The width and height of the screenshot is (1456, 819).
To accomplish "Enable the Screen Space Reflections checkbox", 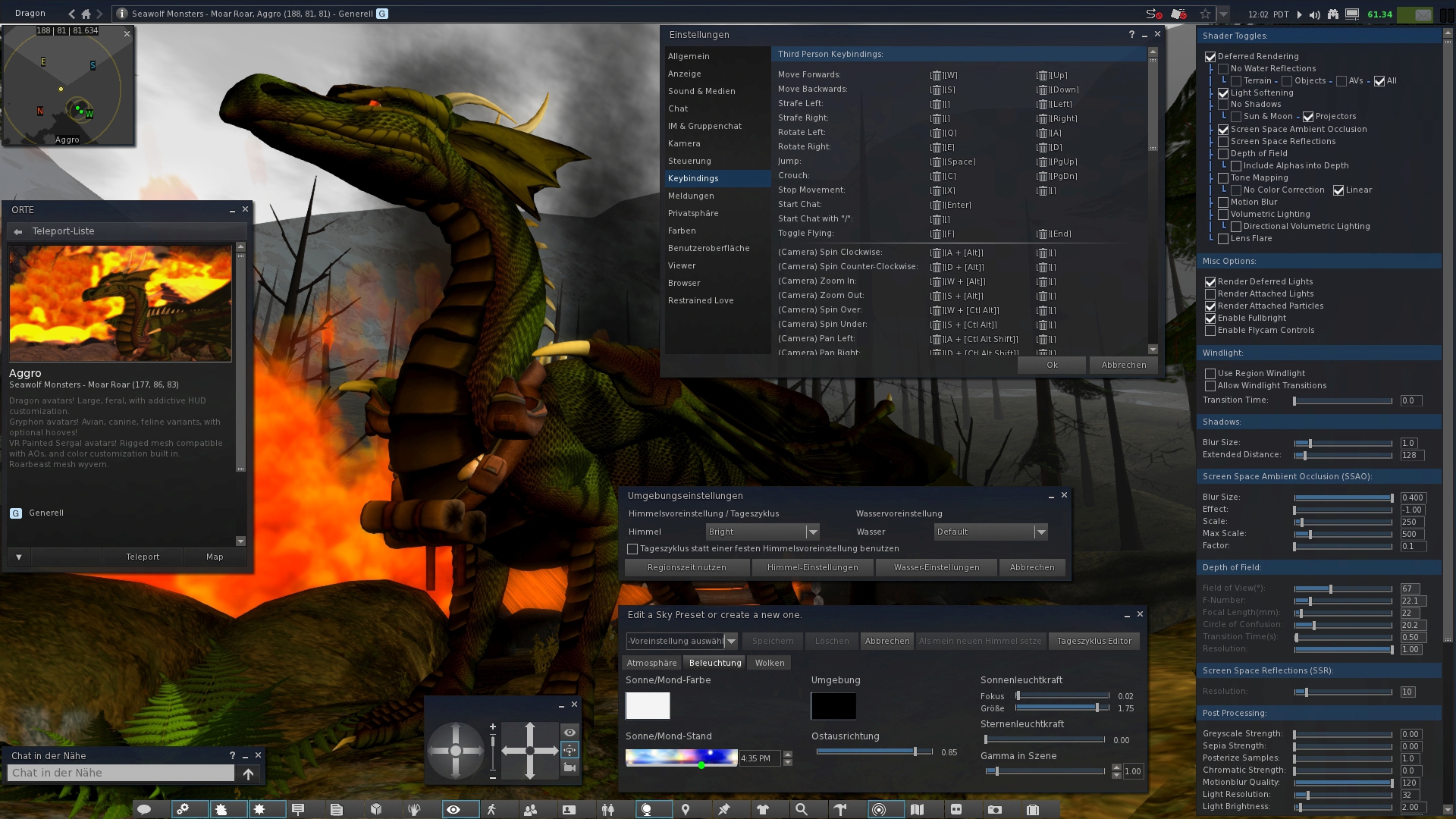I will 1223,141.
